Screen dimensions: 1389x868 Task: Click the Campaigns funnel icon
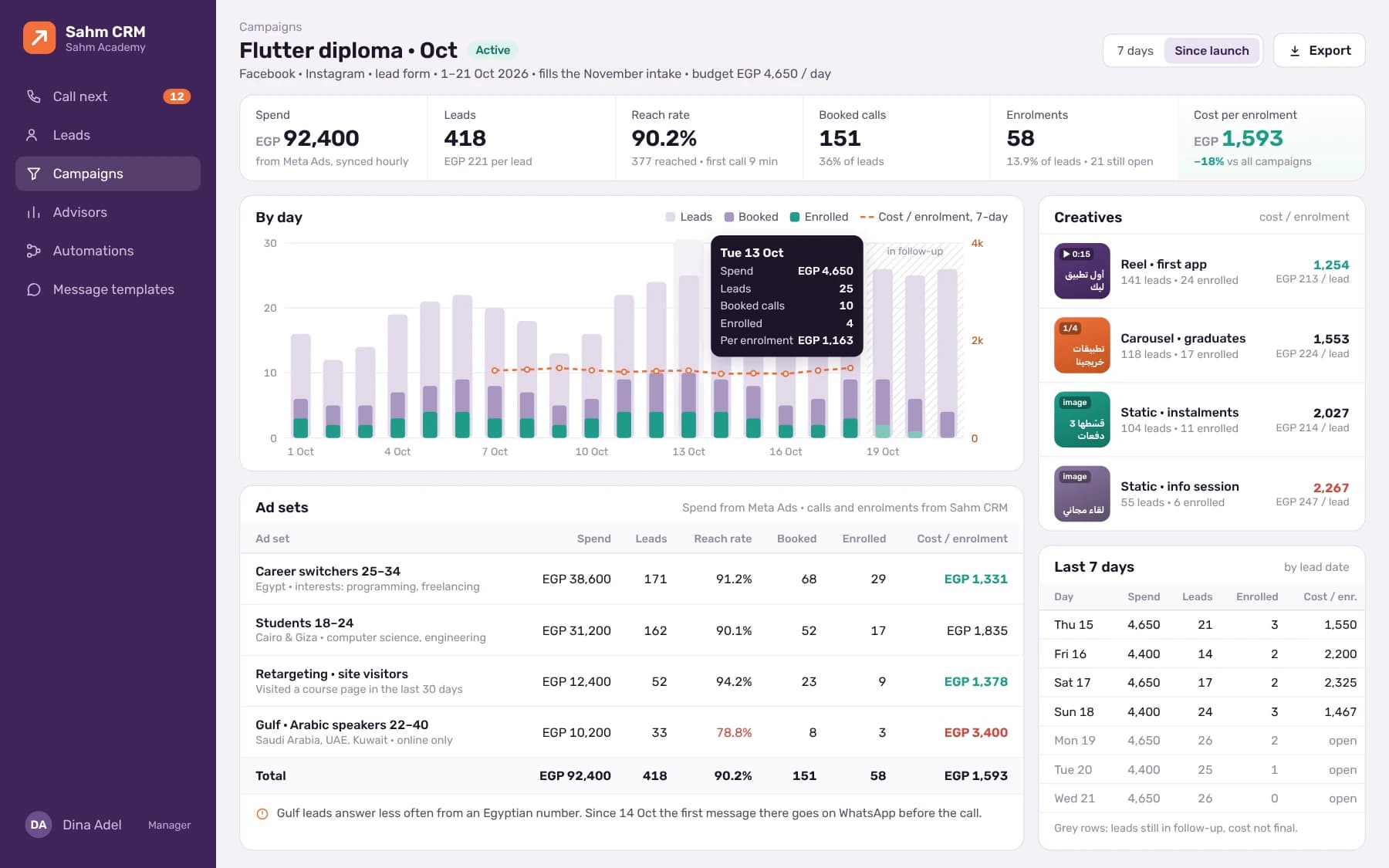pyautogui.click(x=33, y=174)
